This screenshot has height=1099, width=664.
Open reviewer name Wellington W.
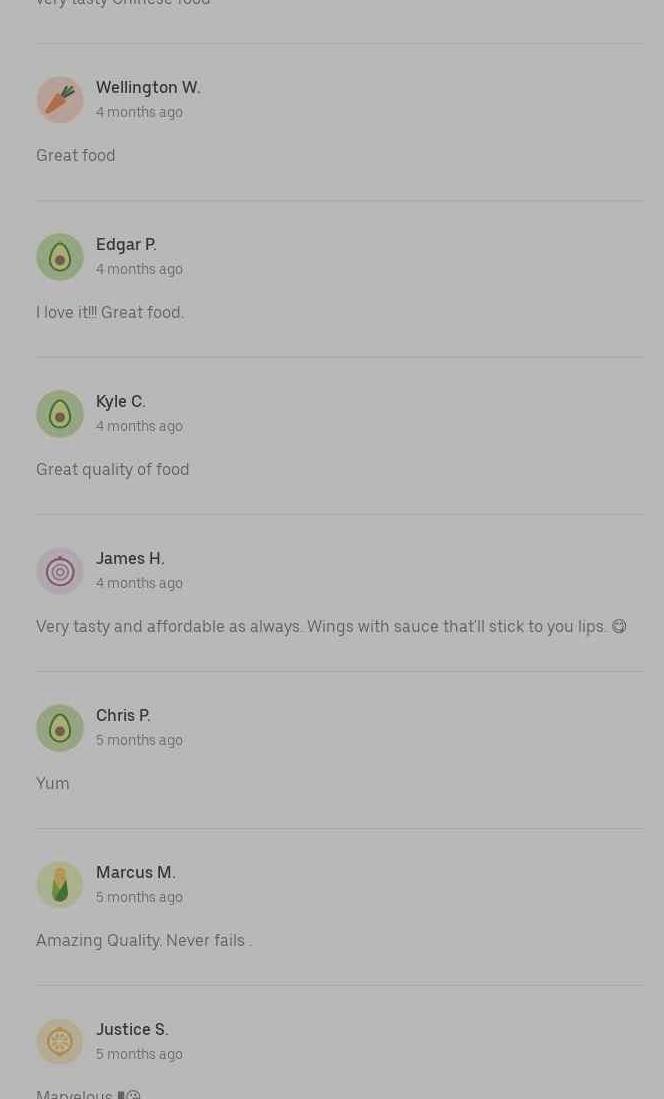pos(148,88)
